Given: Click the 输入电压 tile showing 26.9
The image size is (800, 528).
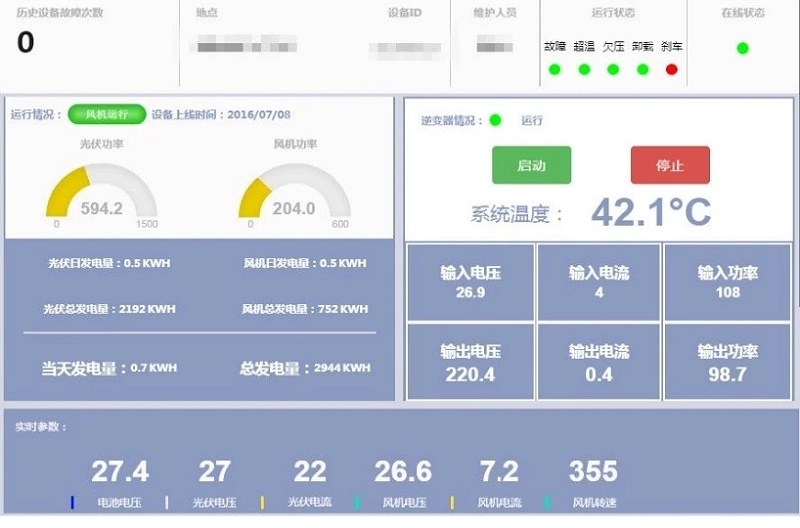Looking at the screenshot, I should (470, 282).
